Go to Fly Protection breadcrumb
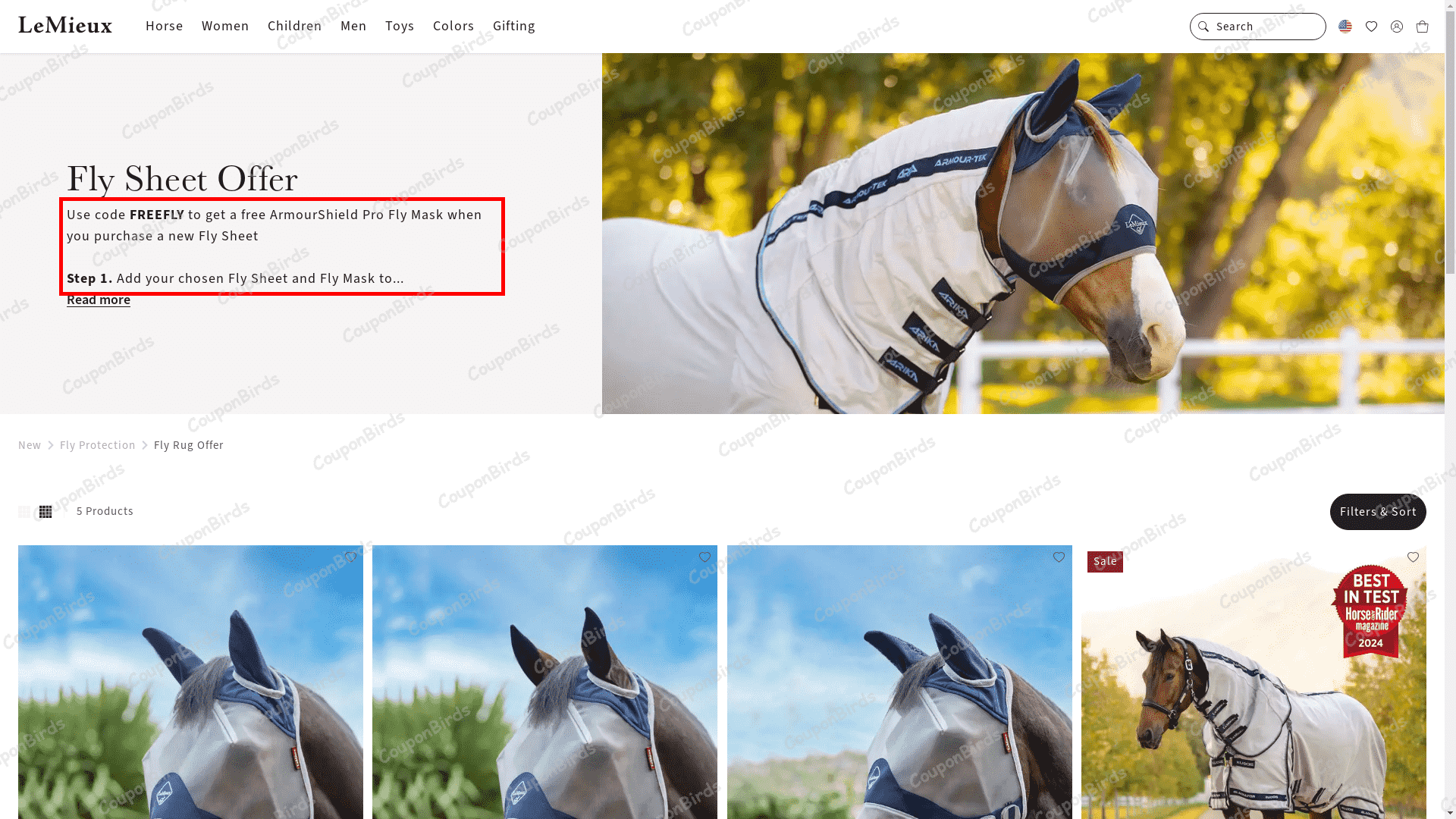Screen dimensions: 1456x819 98,445
